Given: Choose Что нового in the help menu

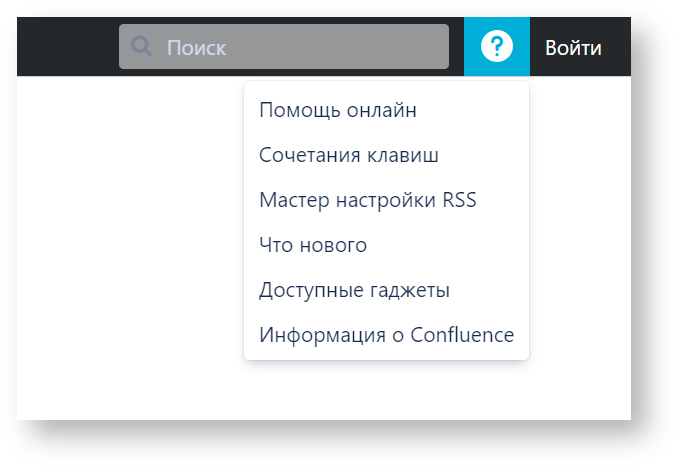Looking at the screenshot, I should click(313, 245).
